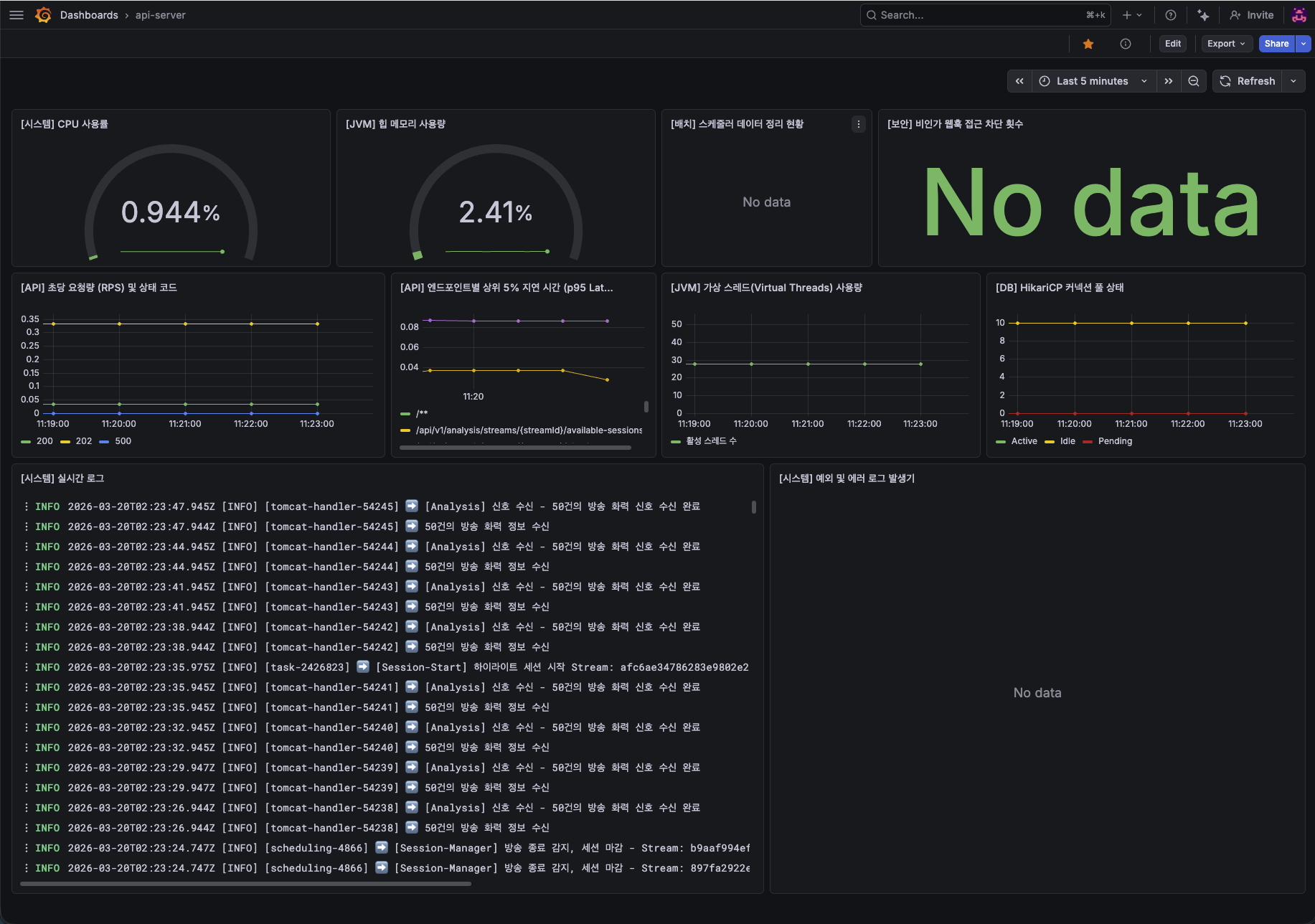Open the Export dropdown

pyautogui.click(x=1227, y=44)
